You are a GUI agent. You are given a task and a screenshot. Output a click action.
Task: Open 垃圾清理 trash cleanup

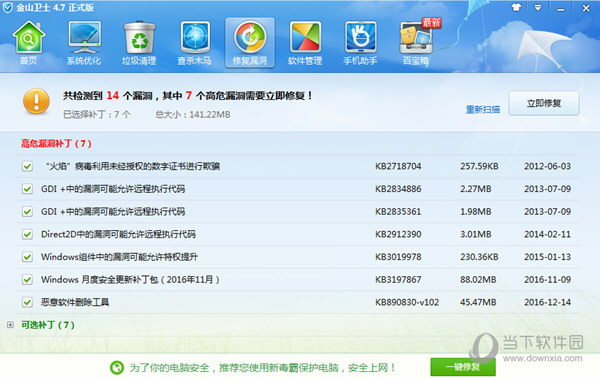tap(139, 43)
